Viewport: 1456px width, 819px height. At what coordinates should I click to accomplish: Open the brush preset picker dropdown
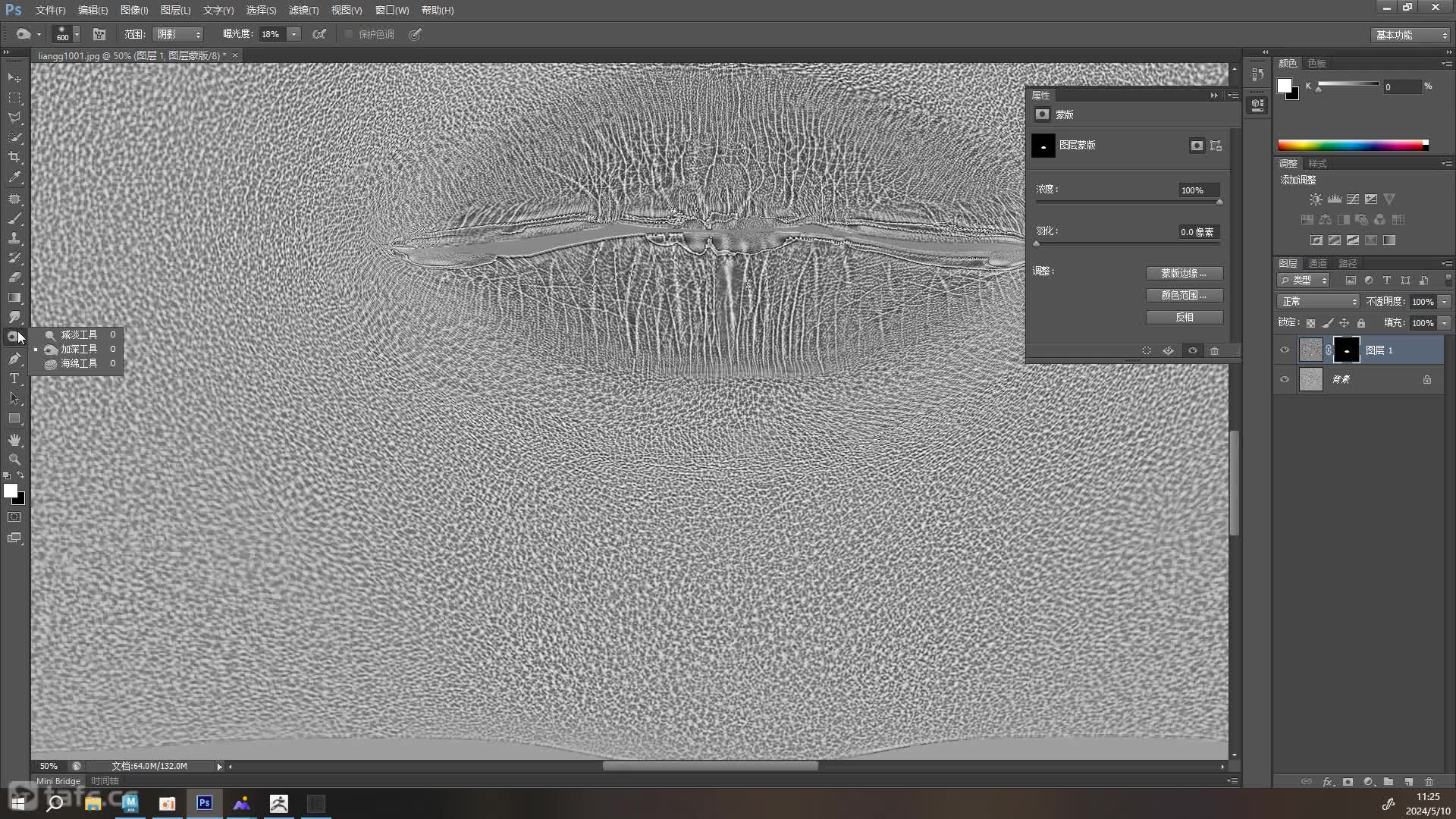77,35
